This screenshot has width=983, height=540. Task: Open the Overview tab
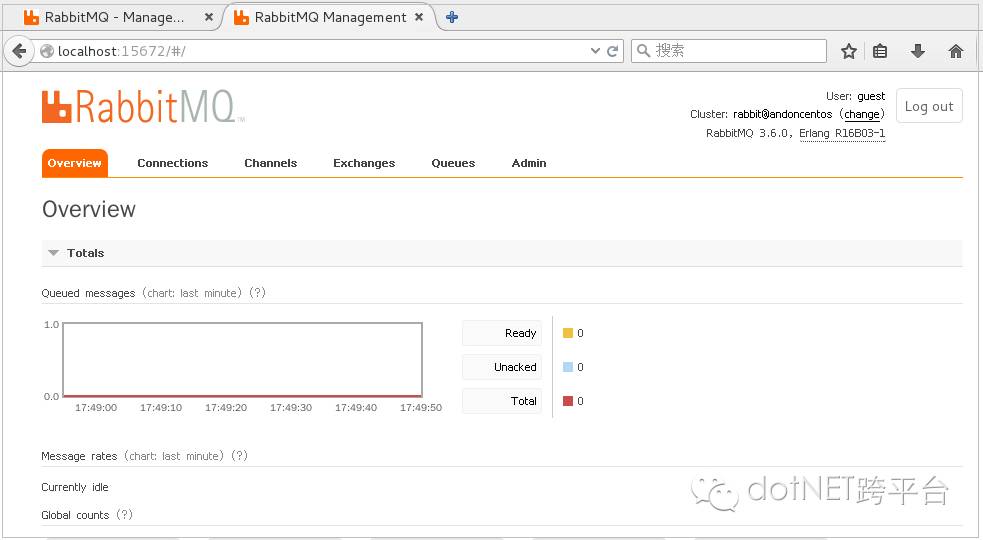[x=75, y=163]
